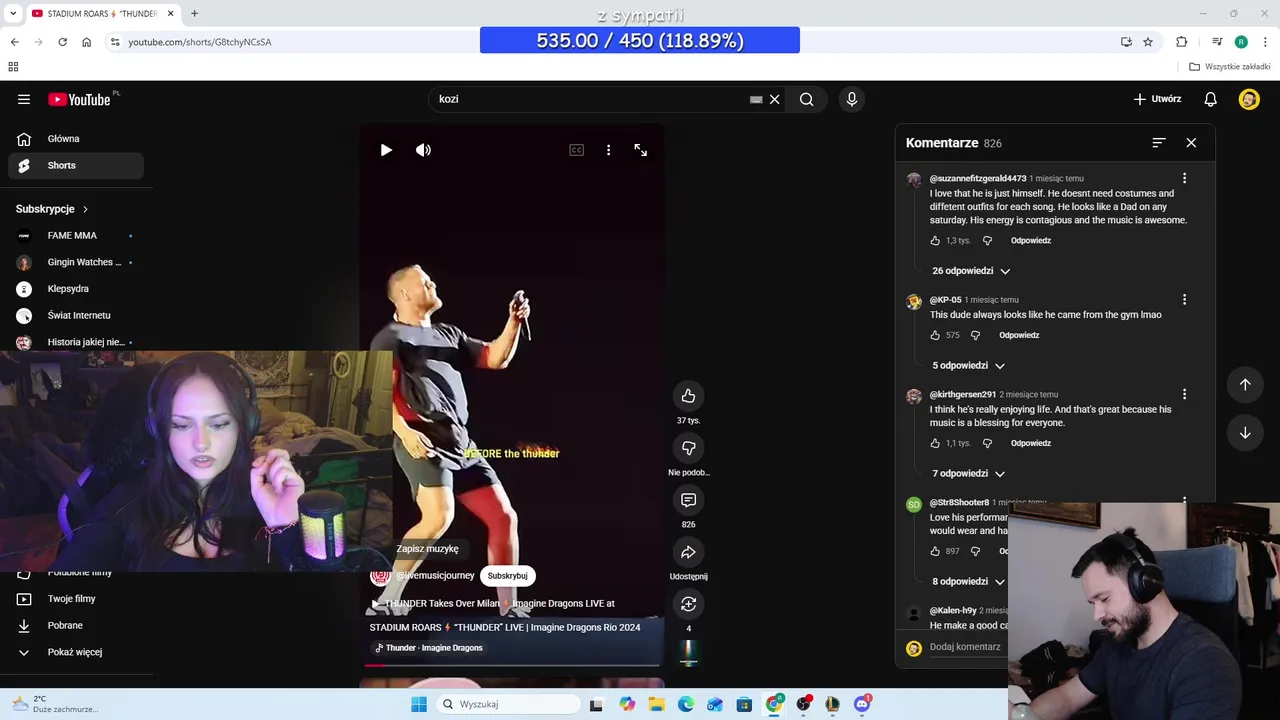
Task: Open Thunder - Imagine Dragons sound link
Action: (428, 648)
